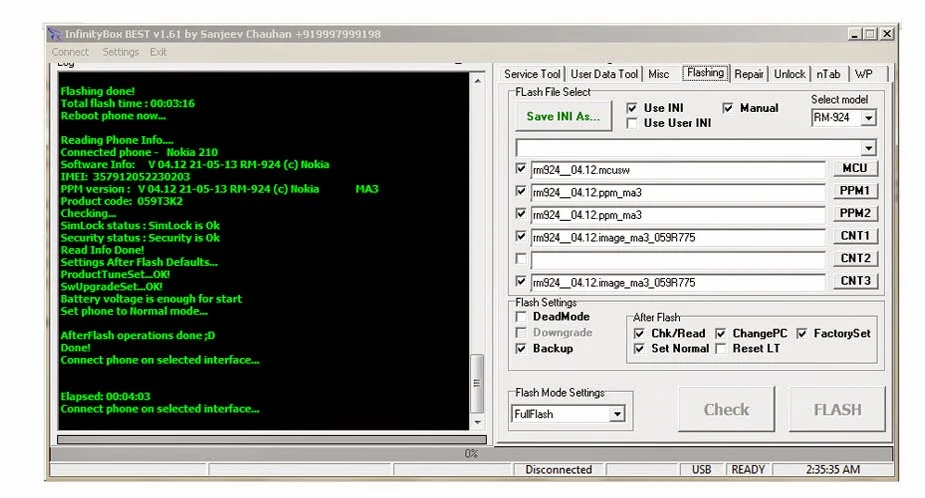Image resolution: width=925 pixels, height=498 pixels.
Task: Click the 'Product code: 059T3K2' log line
Action: point(122,201)
